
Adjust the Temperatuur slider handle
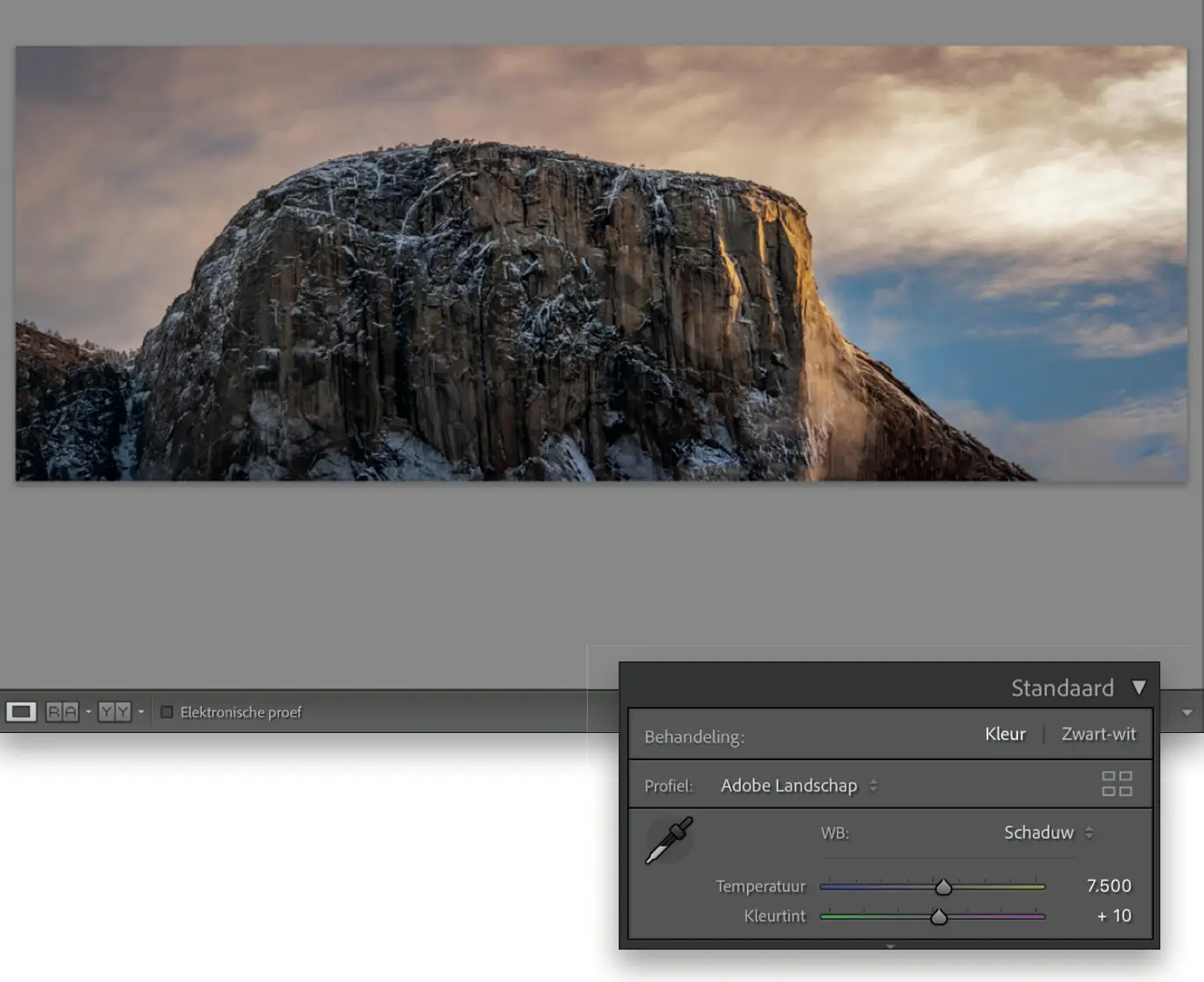[x=944, y=887]
